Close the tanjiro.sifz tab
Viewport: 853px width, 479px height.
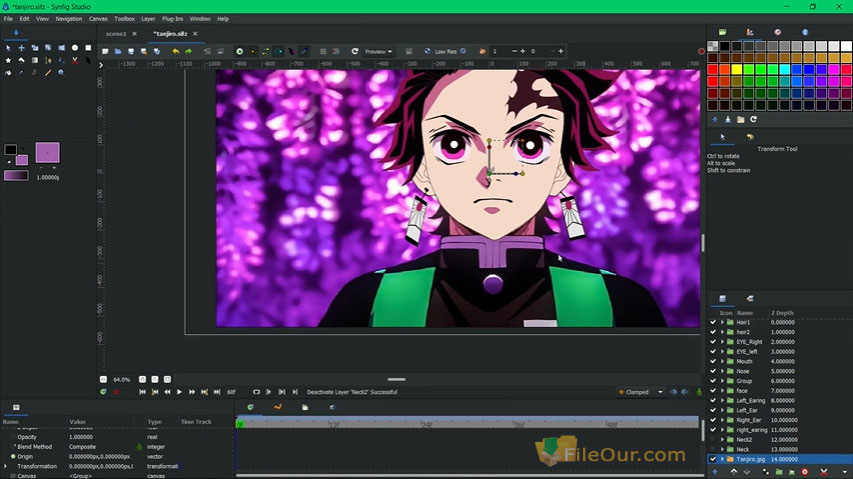point(195,34)
